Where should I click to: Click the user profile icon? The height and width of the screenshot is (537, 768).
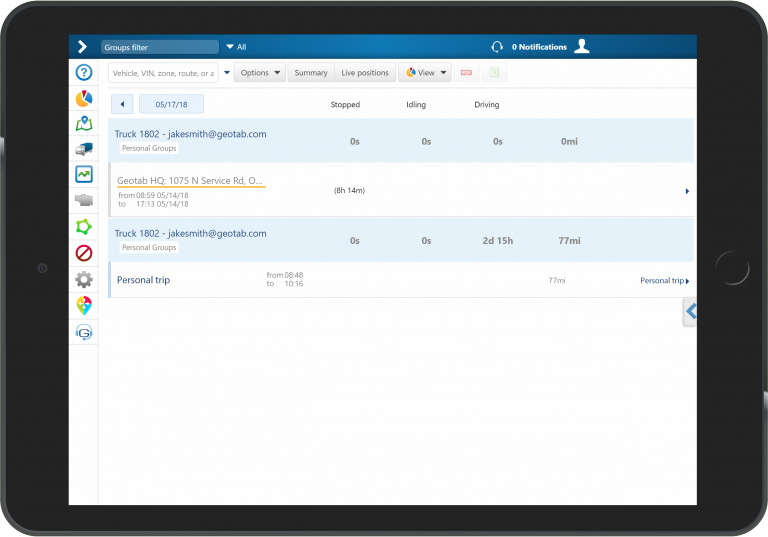[582, 46]
